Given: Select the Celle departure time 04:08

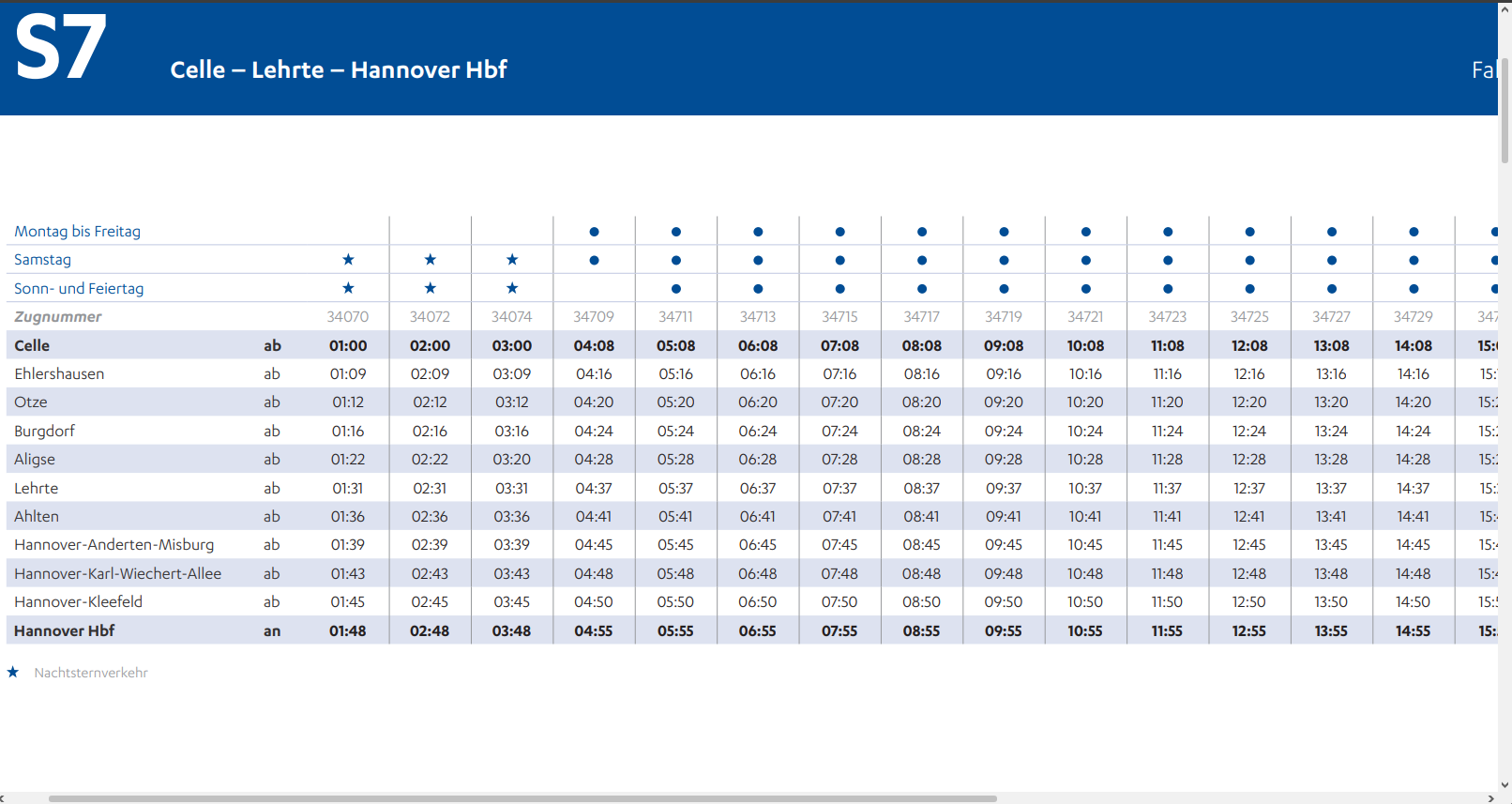Looking at the screenshot, I should point(594,345).
